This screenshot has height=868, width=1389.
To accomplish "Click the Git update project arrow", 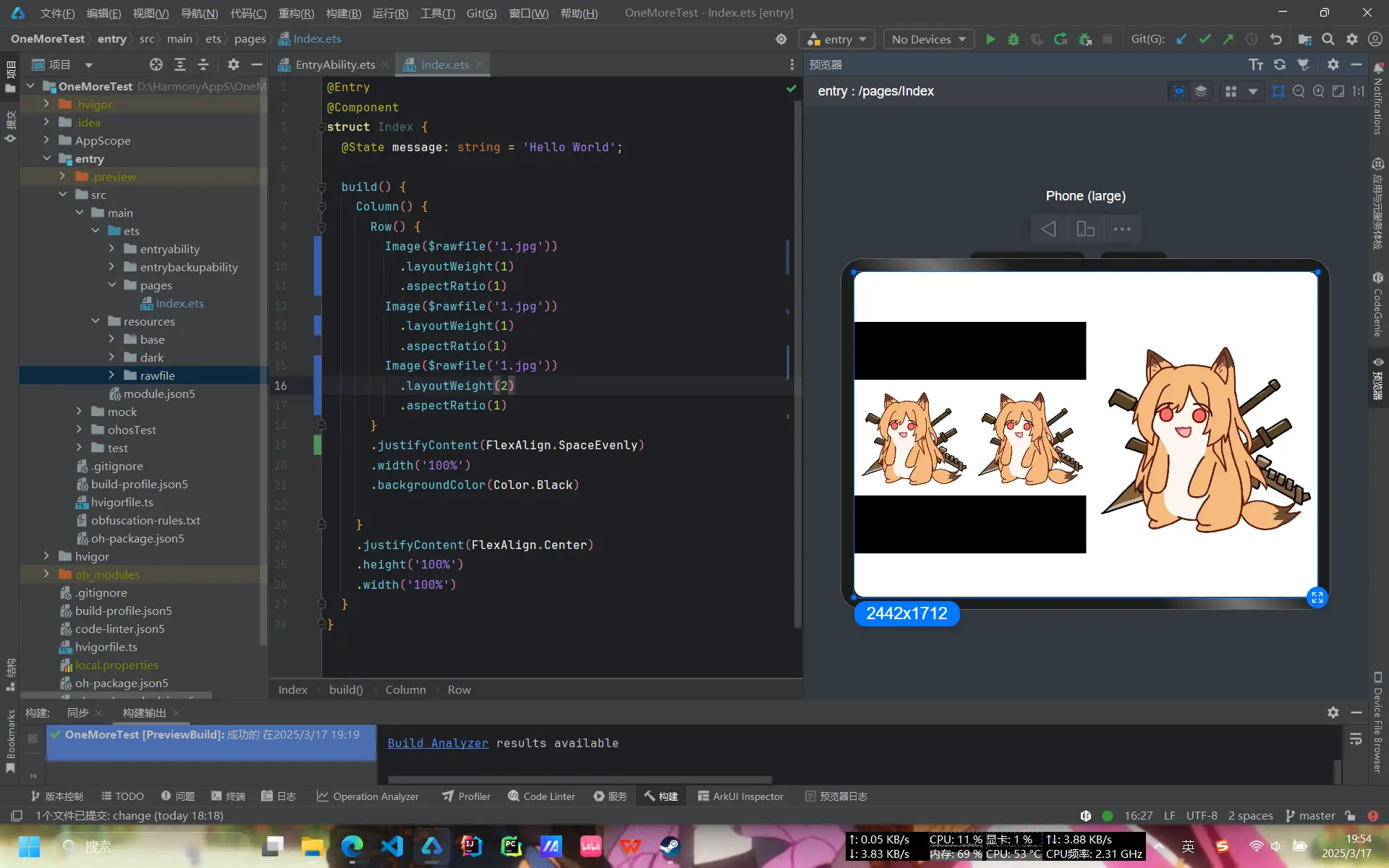I will [x=1181, y=39].
